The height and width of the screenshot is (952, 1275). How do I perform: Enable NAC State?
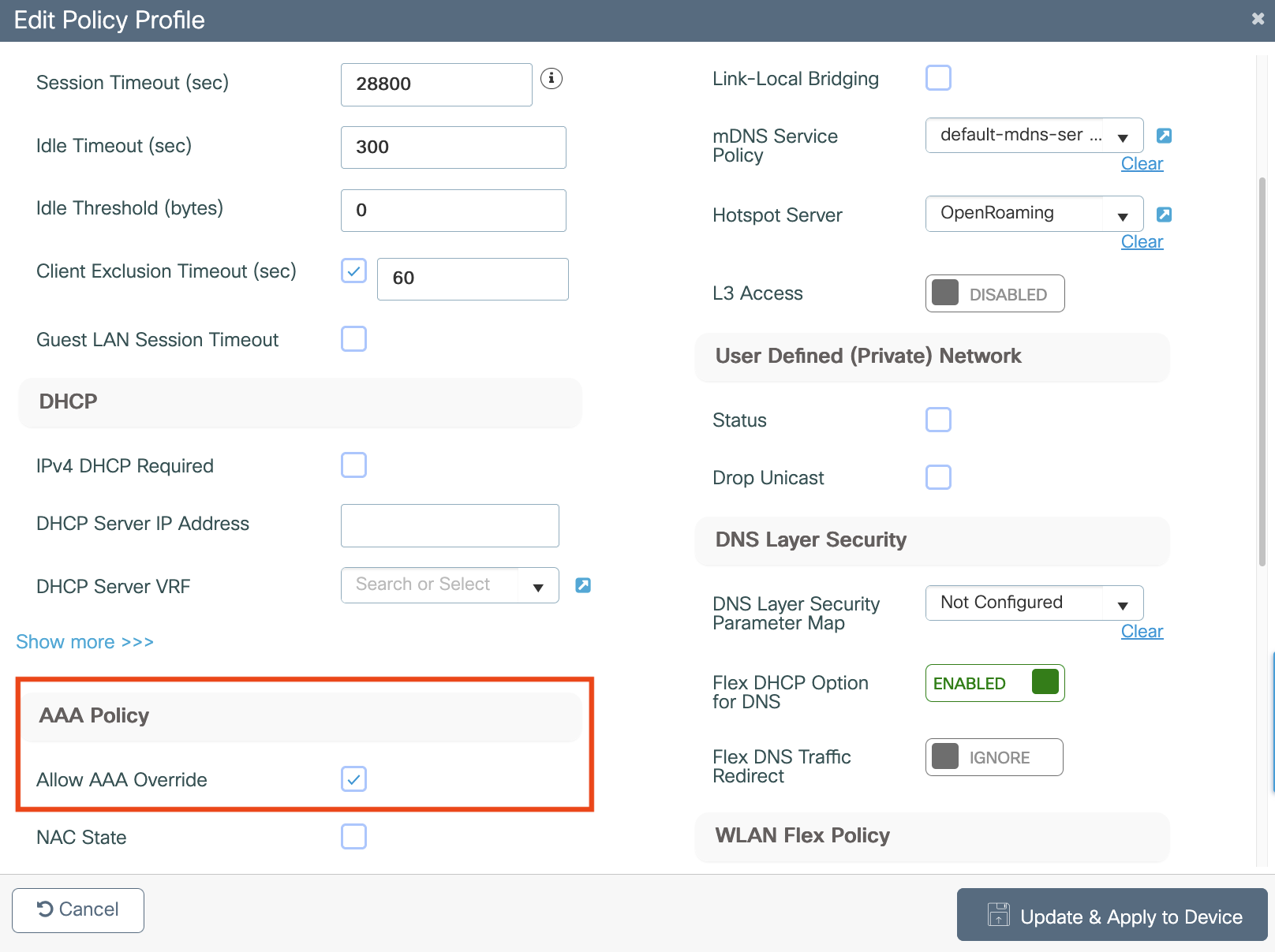(353, 837)
